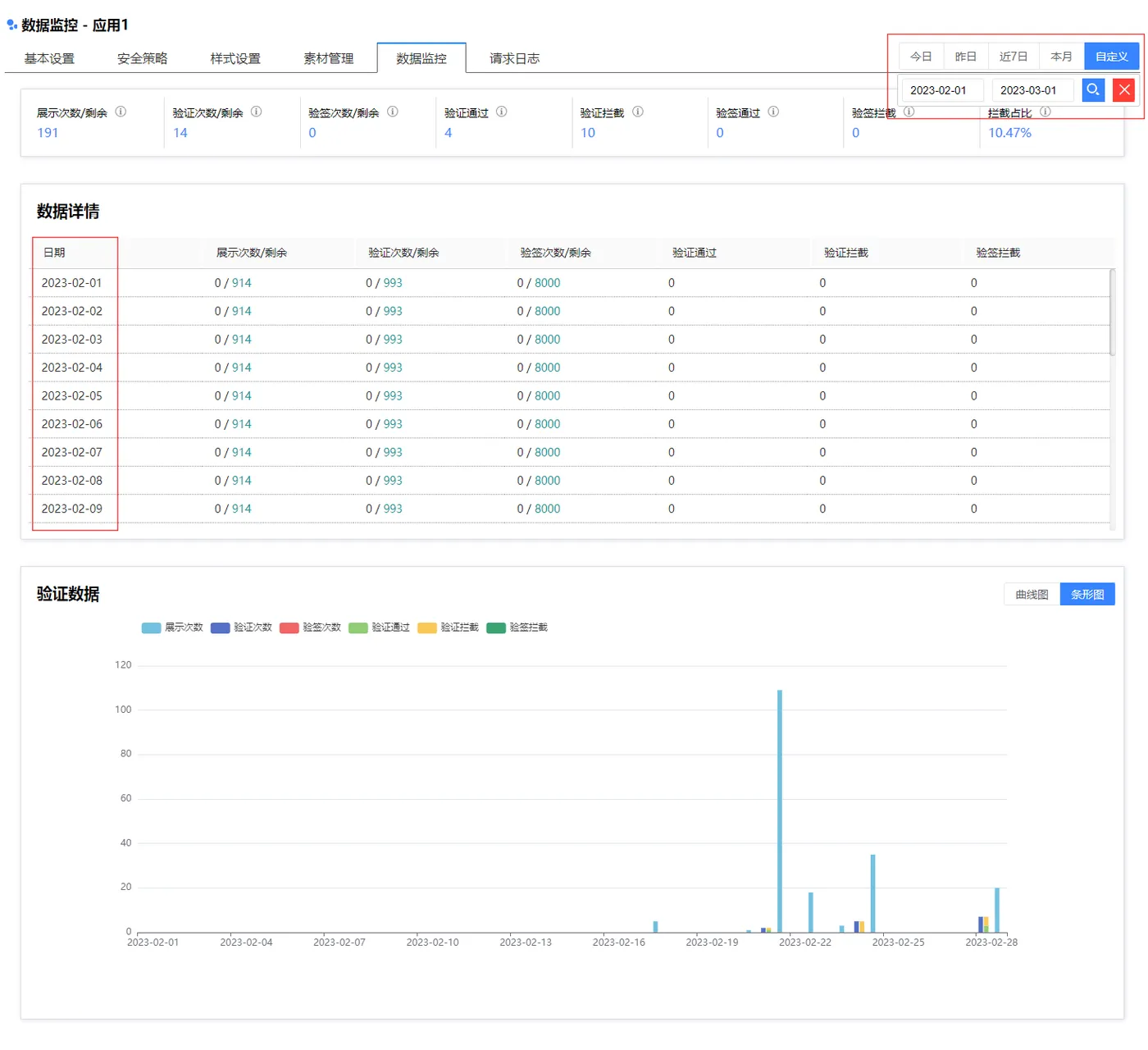This screenshot has height=1050, width=1148.
Task: Toggle 验证通过 legend series
Action: [x=379, y=628]
